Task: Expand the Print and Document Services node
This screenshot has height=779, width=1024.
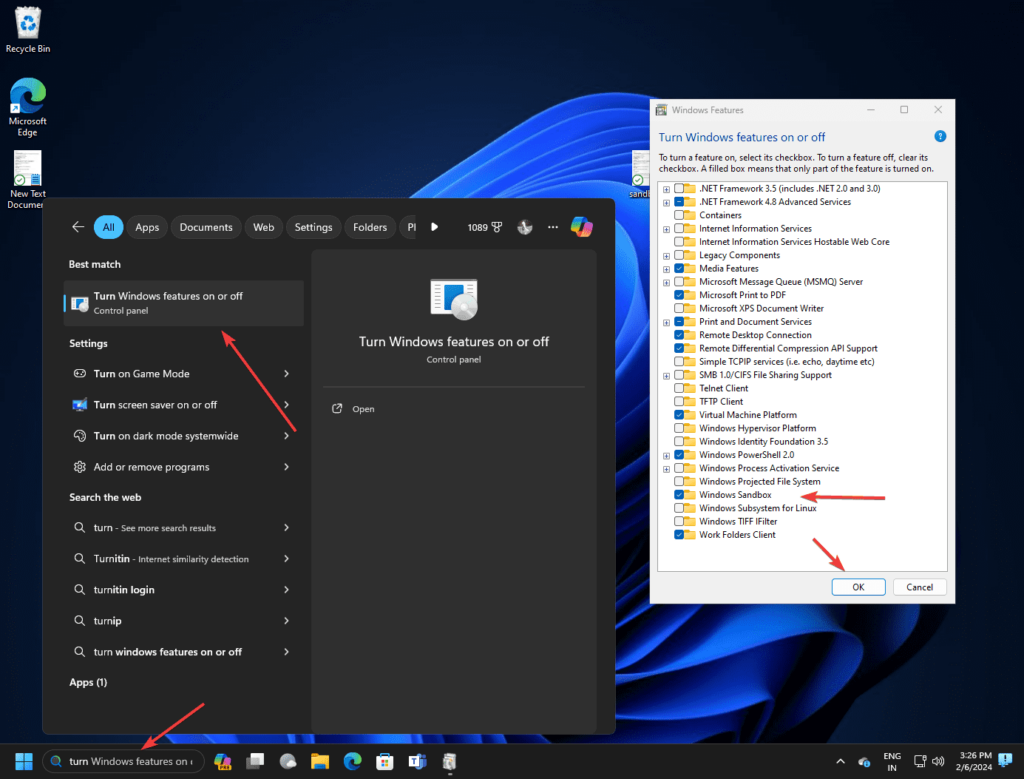Action: tap(666, 323)
